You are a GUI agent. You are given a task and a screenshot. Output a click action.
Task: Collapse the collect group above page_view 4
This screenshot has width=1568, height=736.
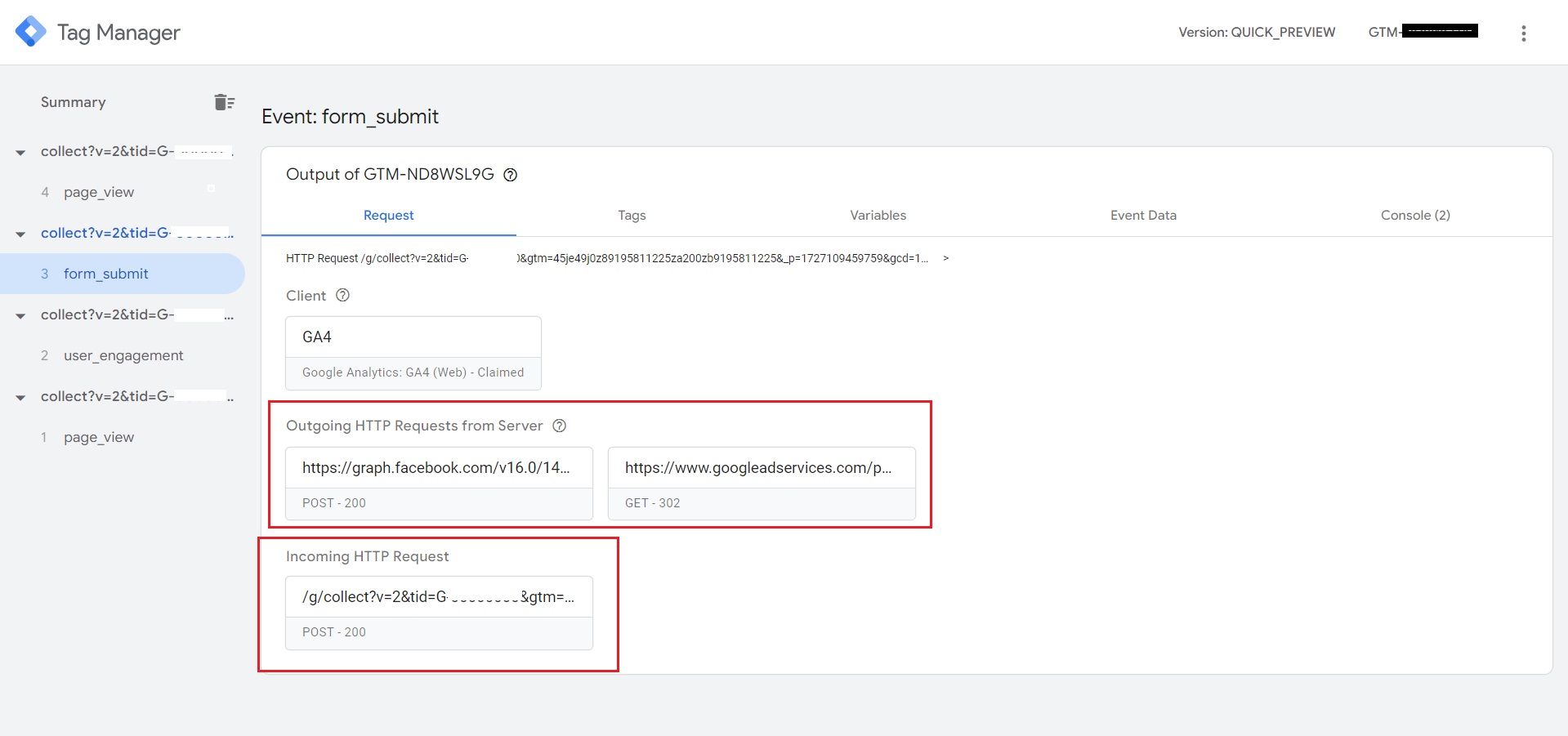[20, 152]
